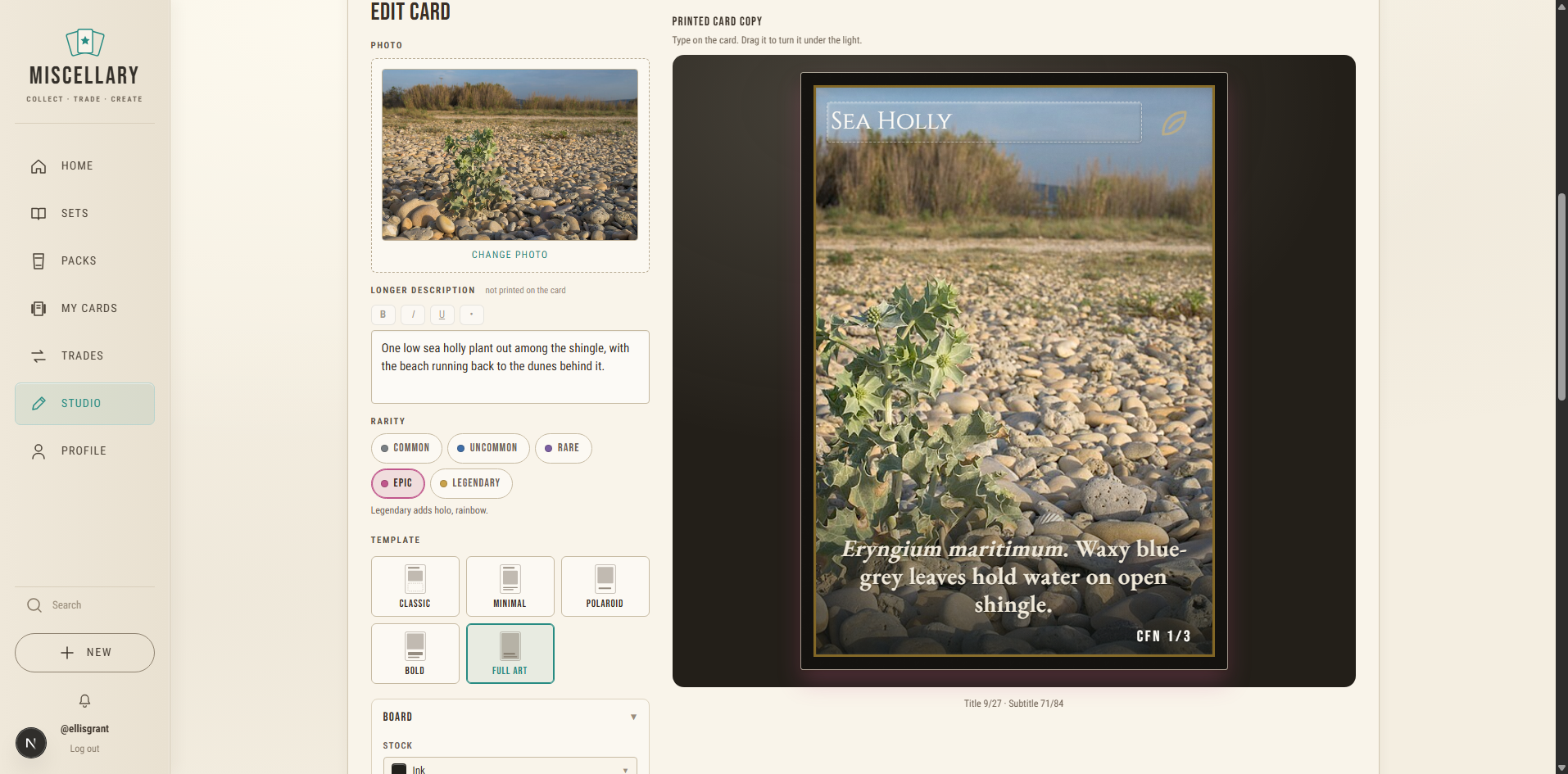Open Profile menu label
This screenshot has height=774, width=1568.
[x=84, y=451]
